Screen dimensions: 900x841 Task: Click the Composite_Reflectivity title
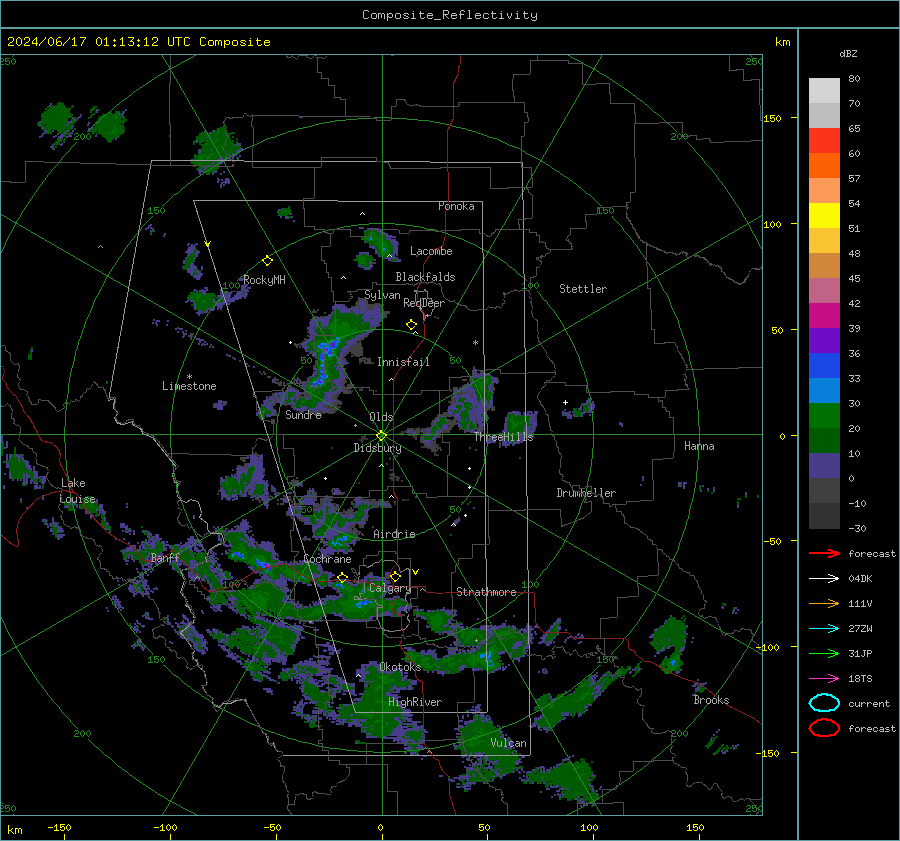coord(450,15)
